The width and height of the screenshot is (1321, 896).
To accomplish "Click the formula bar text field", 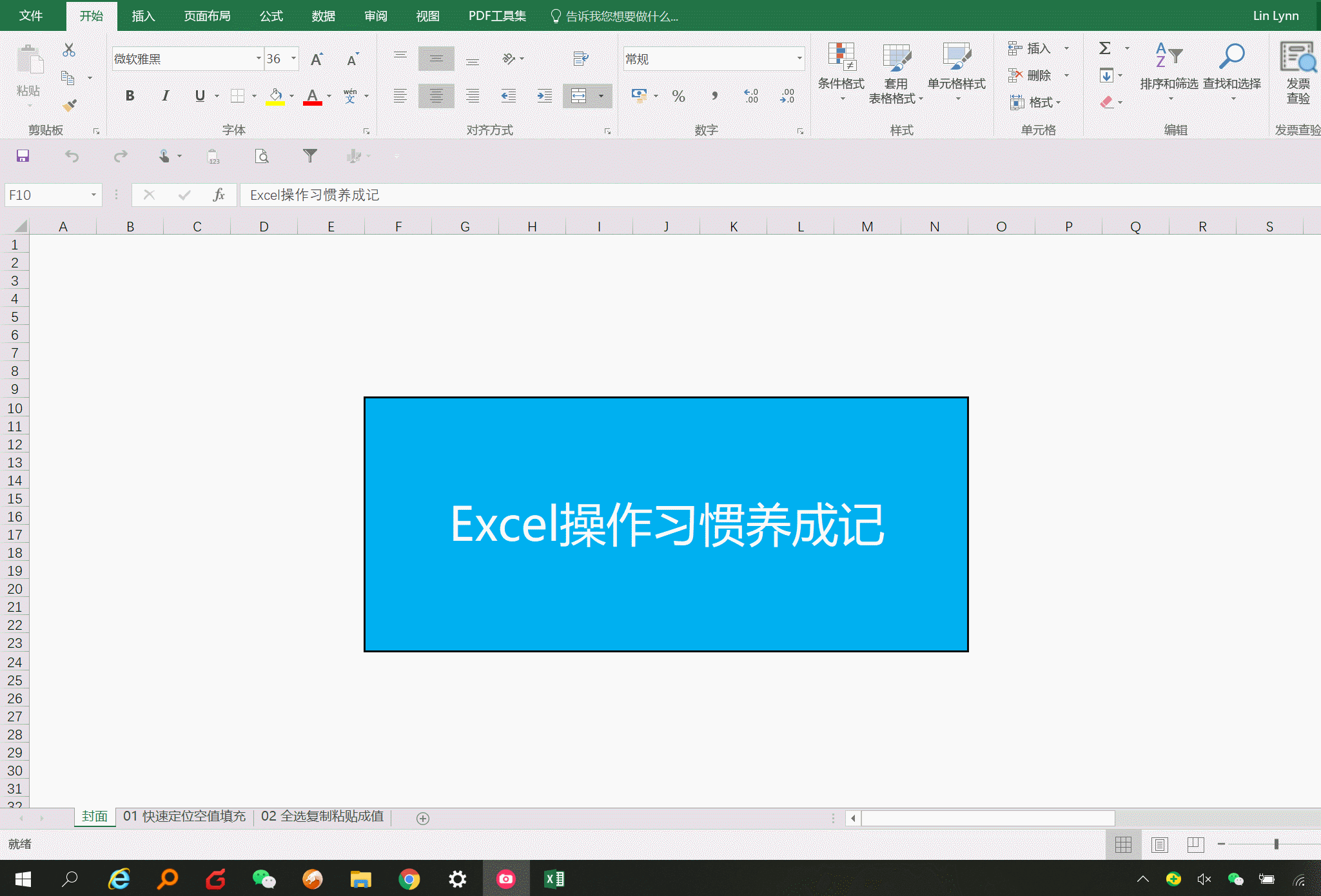I will click(x=780, y=195).
